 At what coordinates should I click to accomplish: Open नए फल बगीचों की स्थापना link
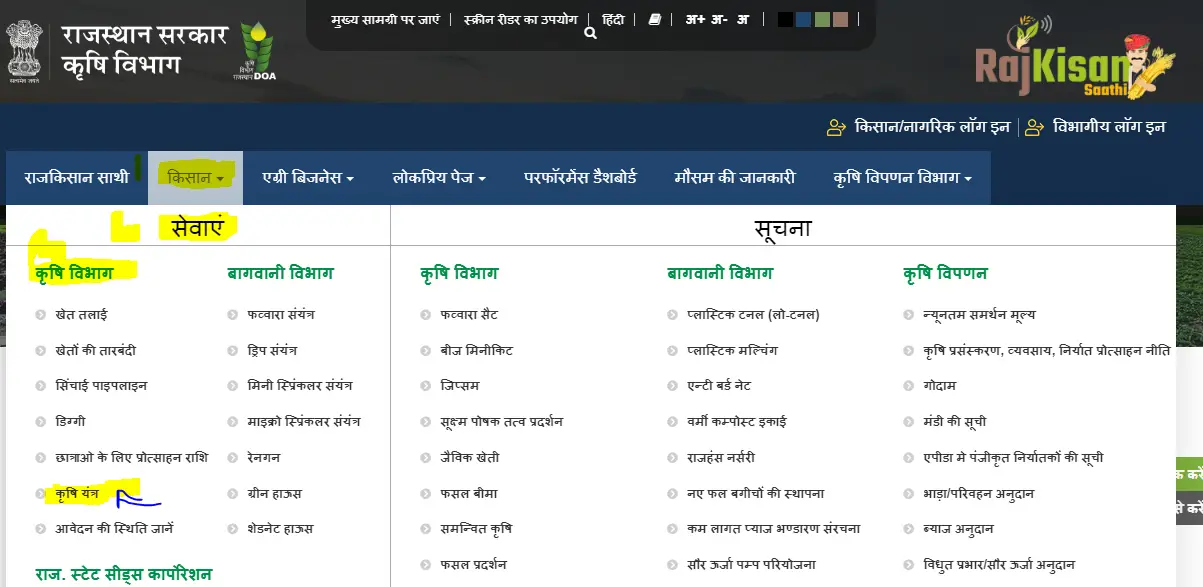pos(756,494)
